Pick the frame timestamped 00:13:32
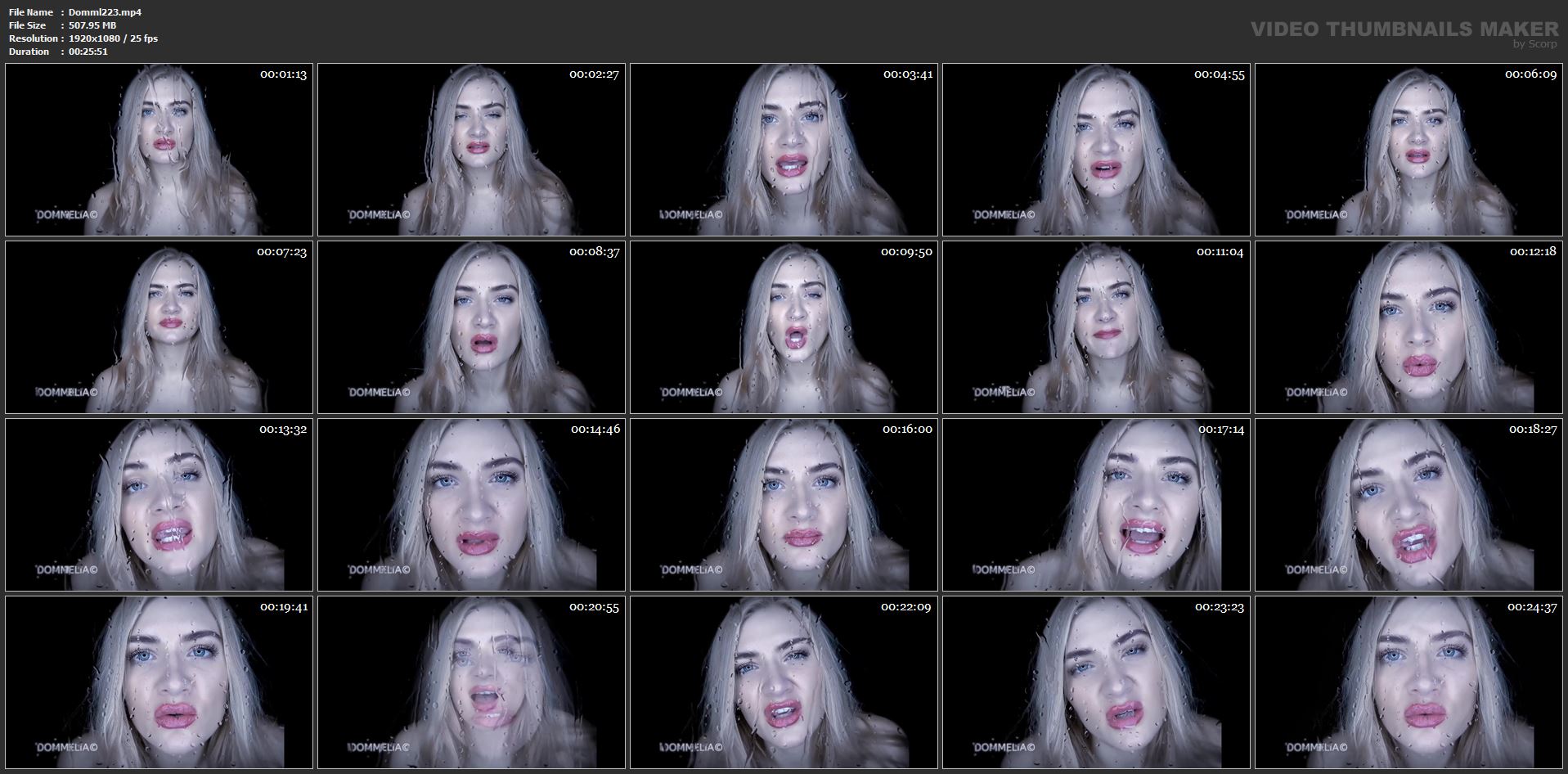1568x774 pixels. [159, 505]
